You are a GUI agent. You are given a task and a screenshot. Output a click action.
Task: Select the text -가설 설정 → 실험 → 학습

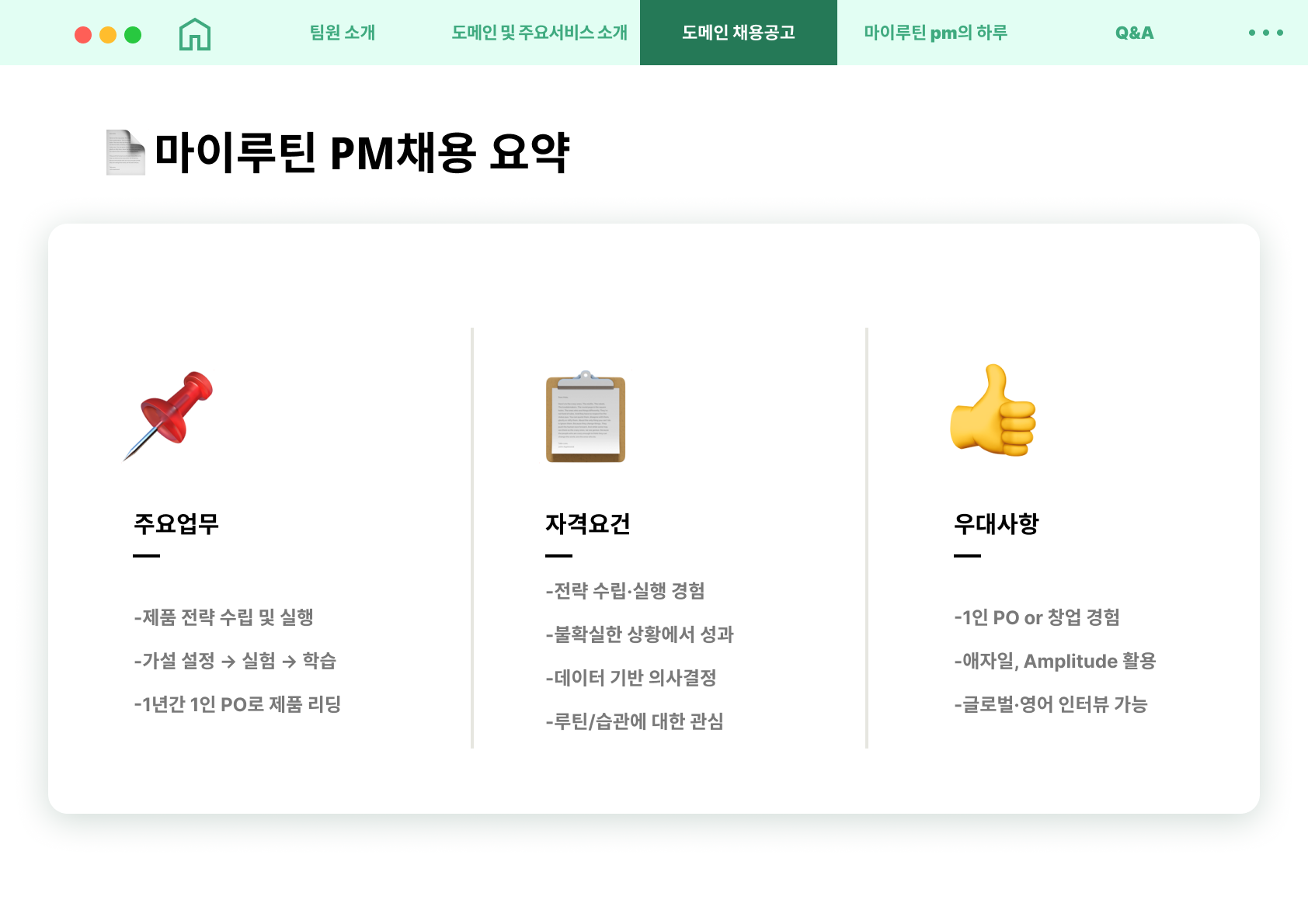pyautogui.click(x=235, y=661)
